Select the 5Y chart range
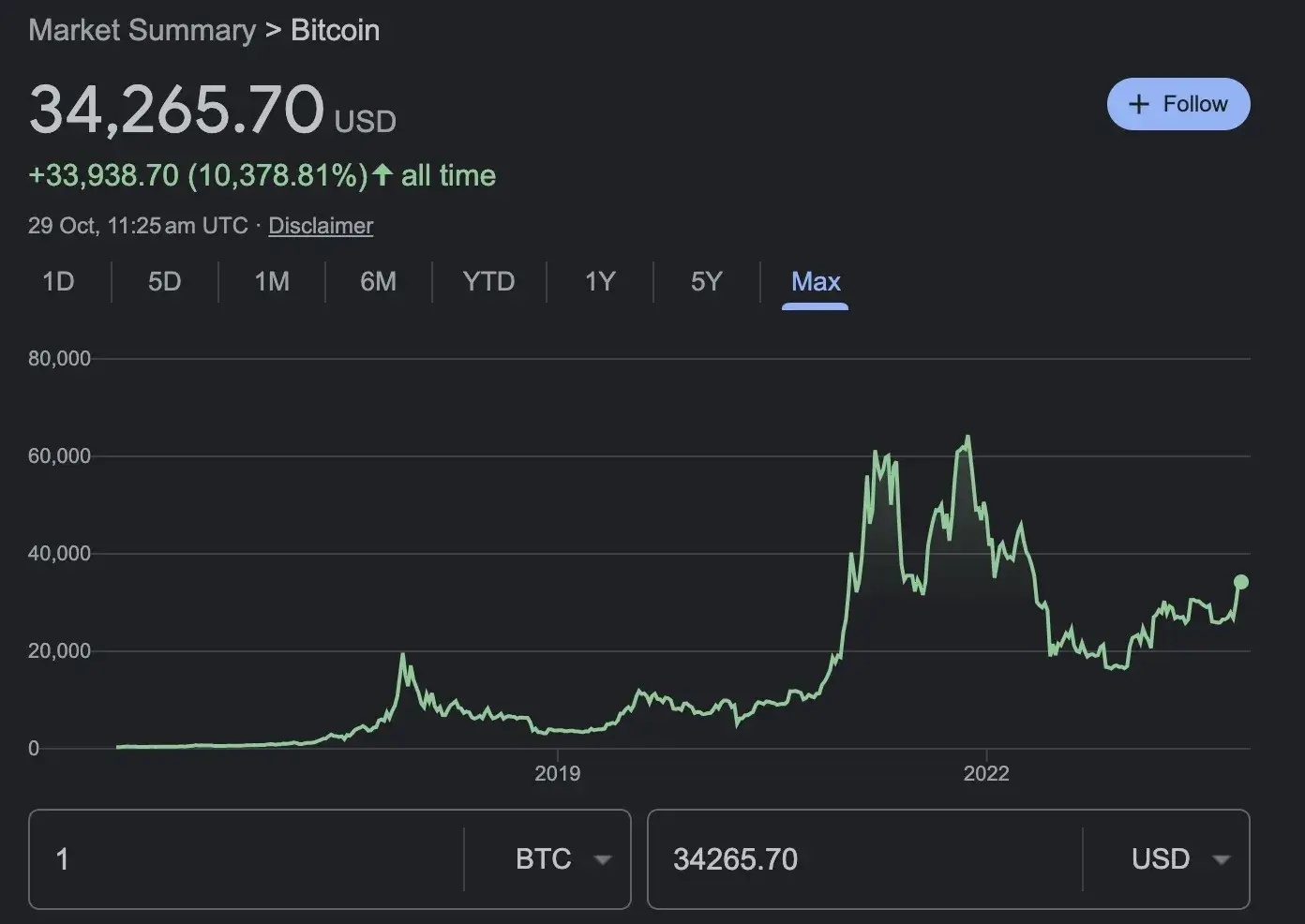 click(706, 281)
